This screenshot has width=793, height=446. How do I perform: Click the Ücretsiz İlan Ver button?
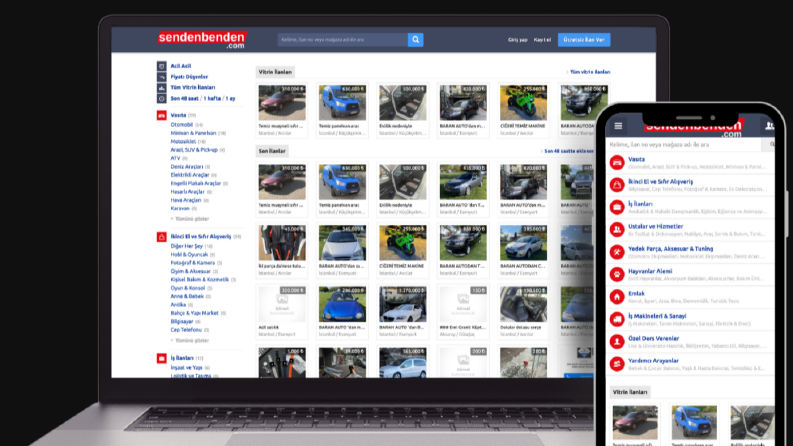pos(584,39)
